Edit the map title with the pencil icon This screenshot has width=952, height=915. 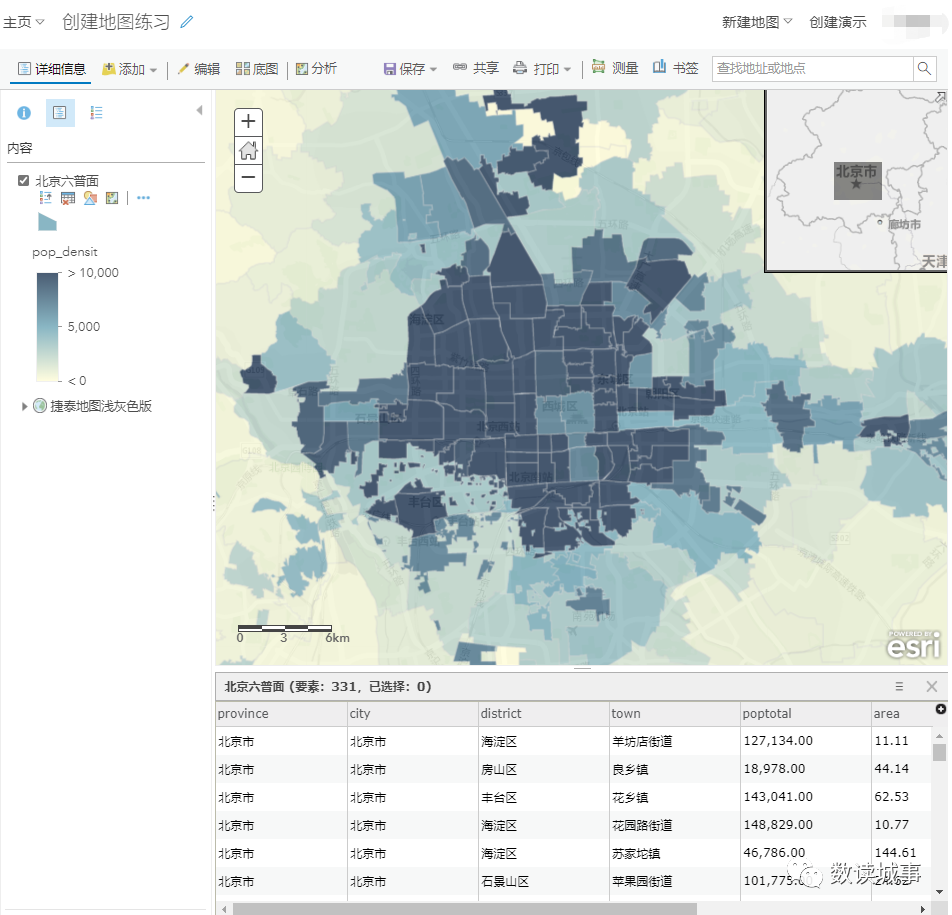(187, 22)
